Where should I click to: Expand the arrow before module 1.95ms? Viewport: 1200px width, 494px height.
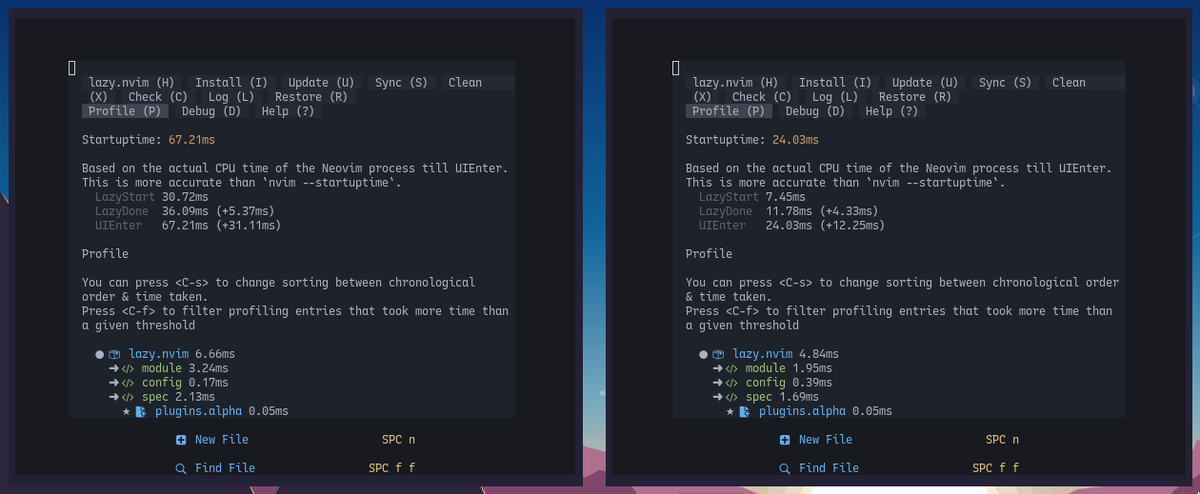(x=718, y=368)
